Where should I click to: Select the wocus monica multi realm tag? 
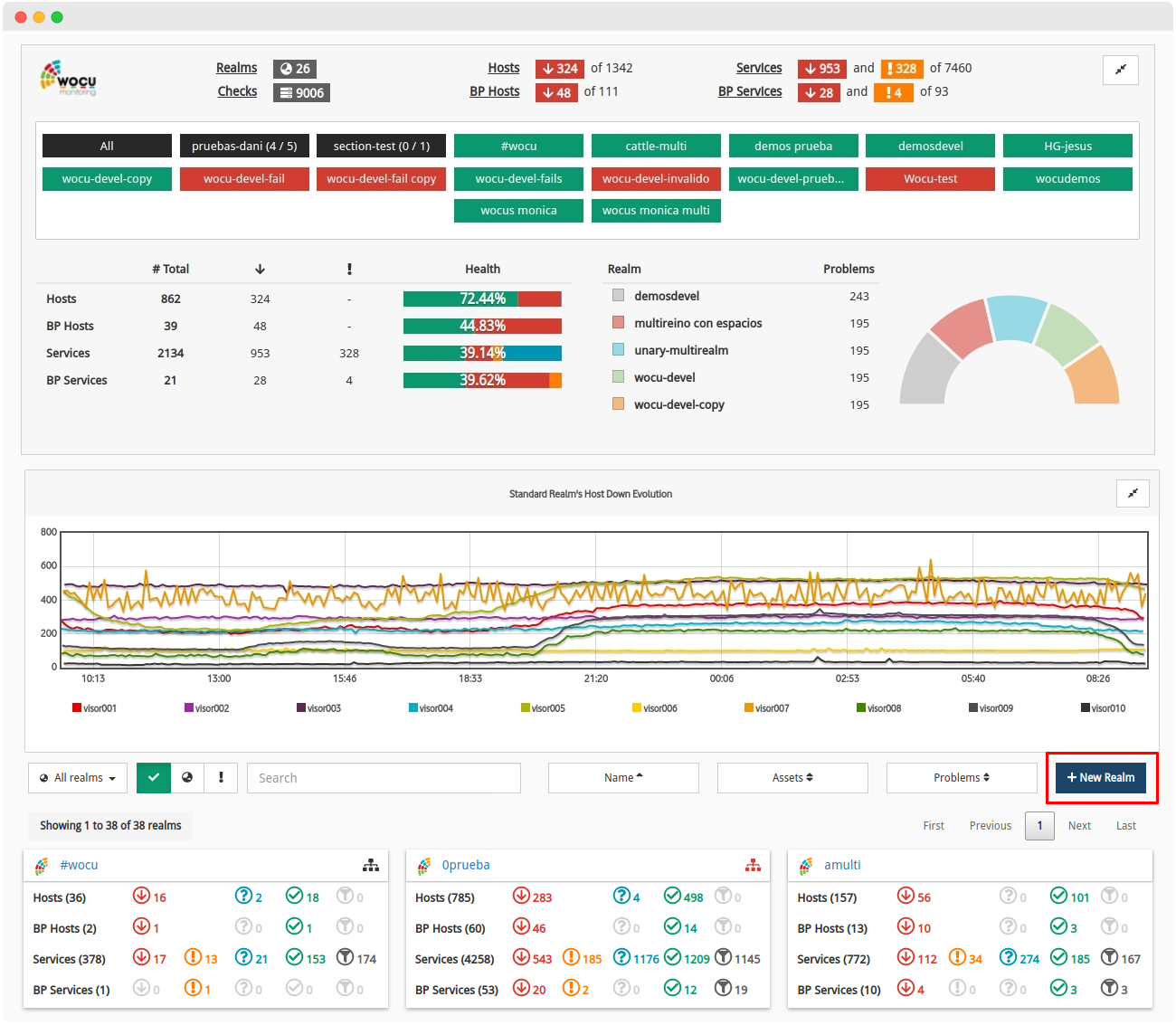pos(656,210)
